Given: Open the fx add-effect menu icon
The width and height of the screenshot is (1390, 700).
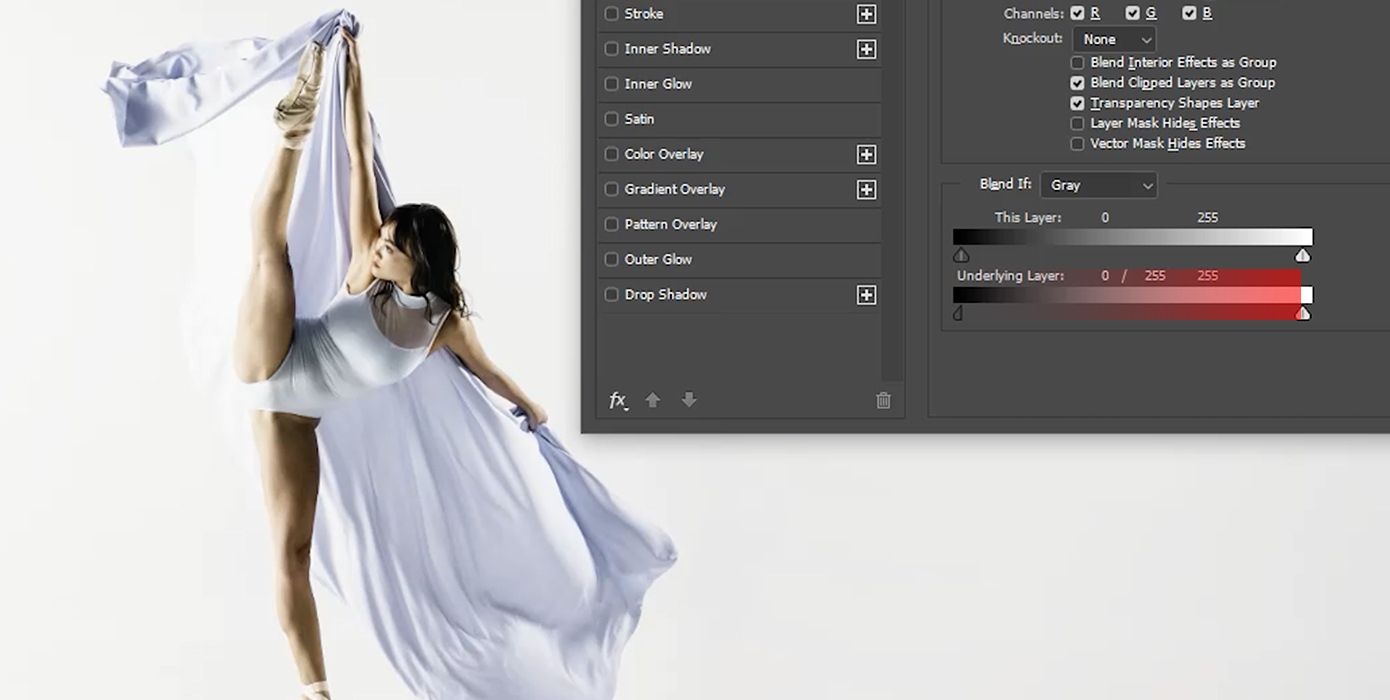Looking at the screenshot, I should pyautogui.click(x=618, y=399).
